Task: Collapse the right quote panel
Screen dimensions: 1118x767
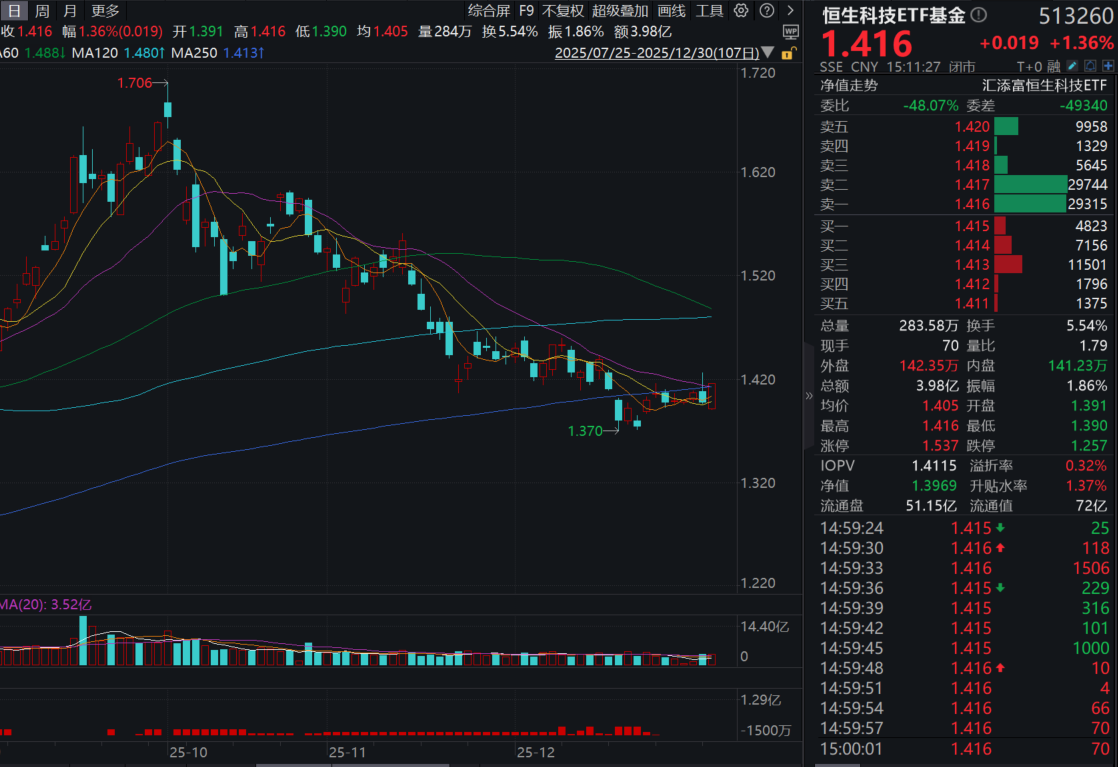Action: [x=809, y=395]
